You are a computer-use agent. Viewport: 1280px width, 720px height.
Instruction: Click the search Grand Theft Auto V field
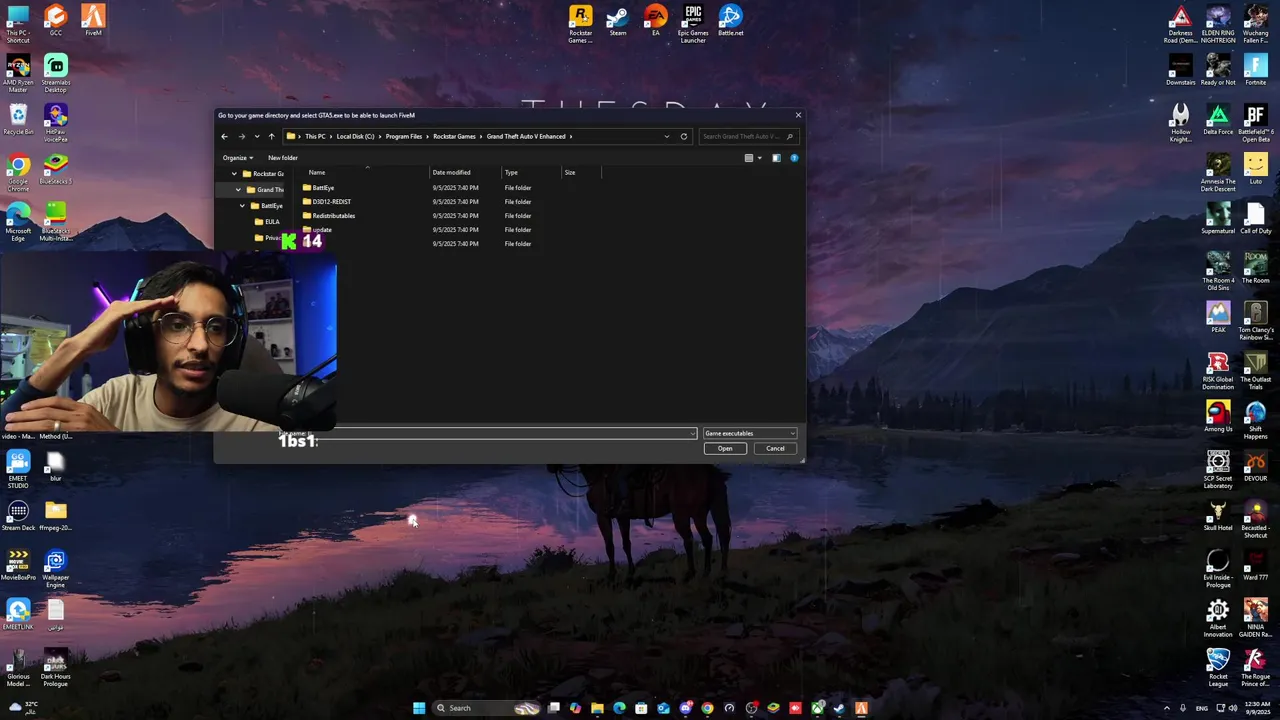point(748,136)
